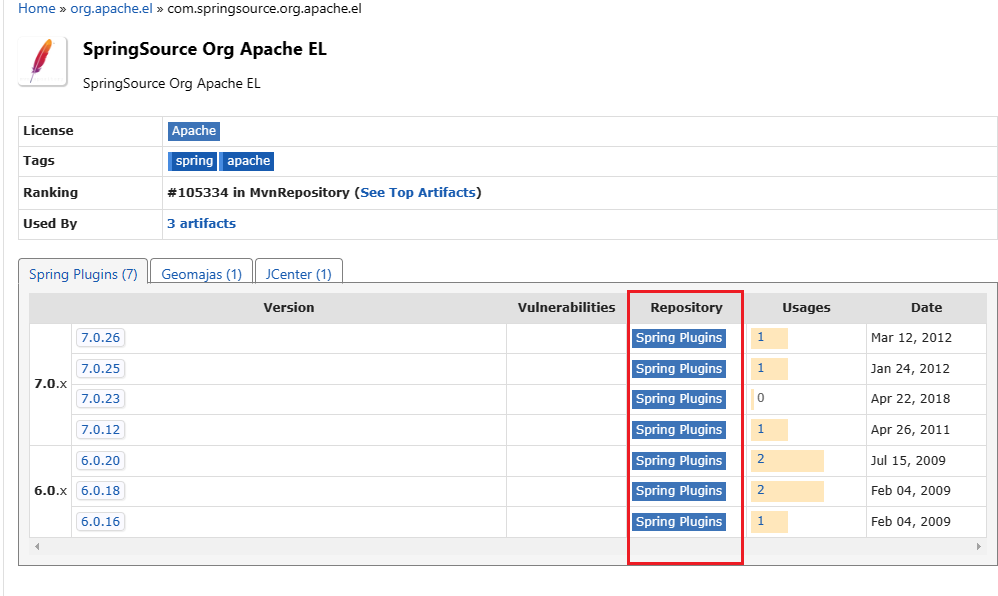Select date Jul 15, 2009
Viewport: 998px width, 596px height.
908,460
